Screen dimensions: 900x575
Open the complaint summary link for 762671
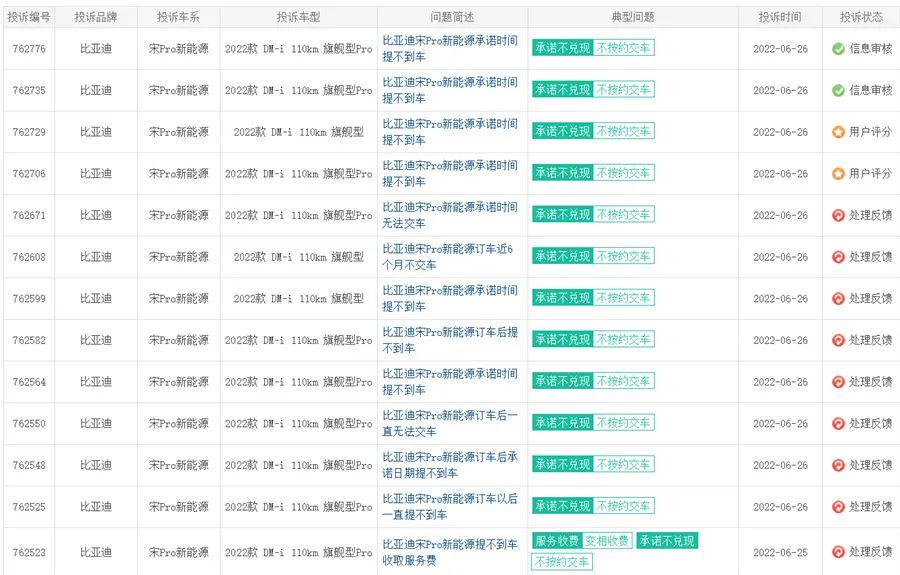[x=450, y=215]
